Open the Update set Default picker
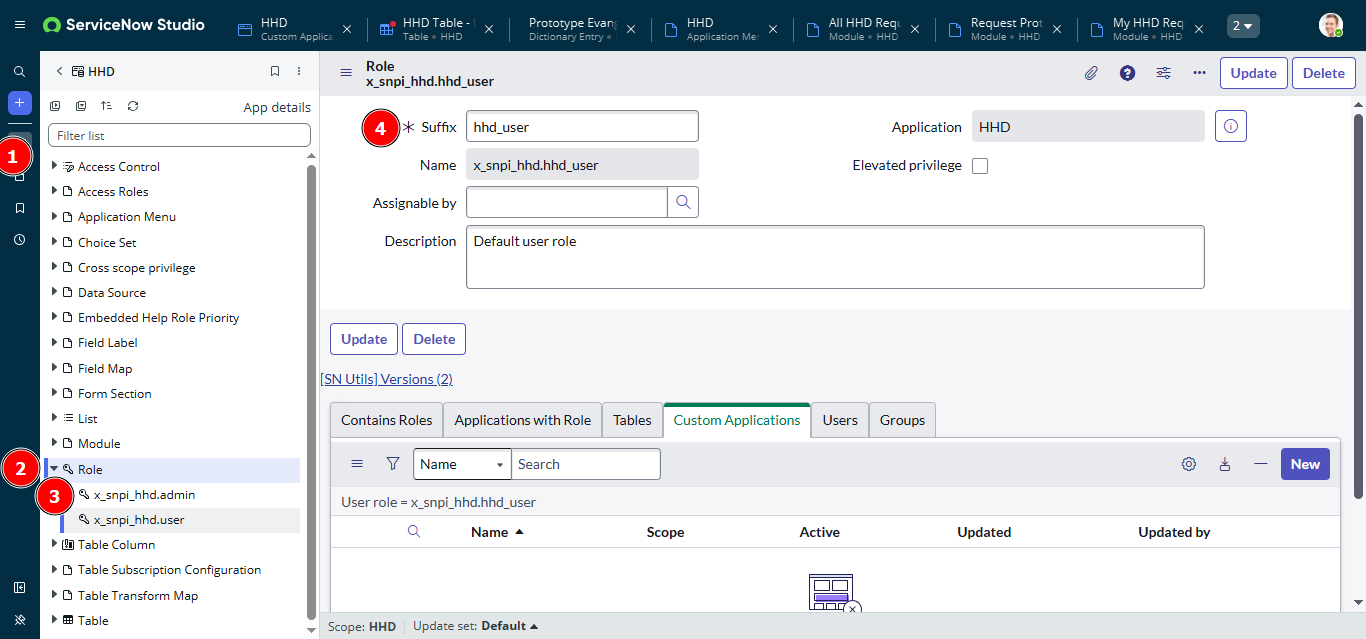This screenshot has width=1366, height=639. click(509, 626)
